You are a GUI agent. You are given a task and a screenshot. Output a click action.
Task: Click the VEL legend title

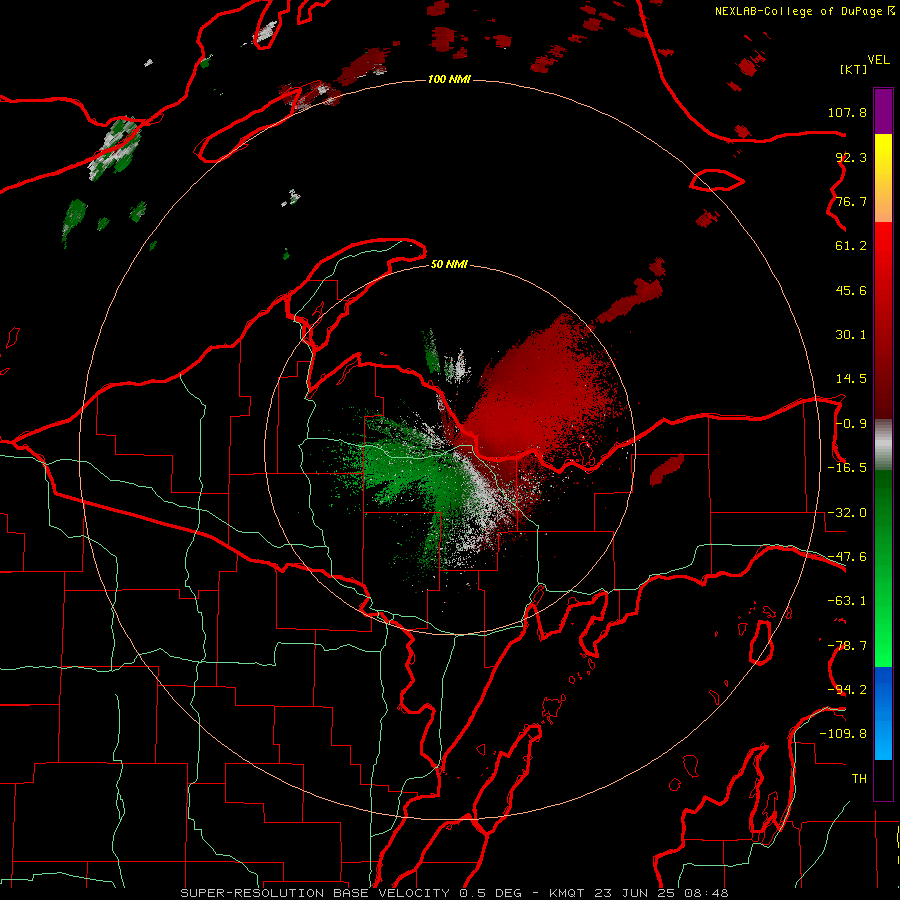[x=878, y=60]
